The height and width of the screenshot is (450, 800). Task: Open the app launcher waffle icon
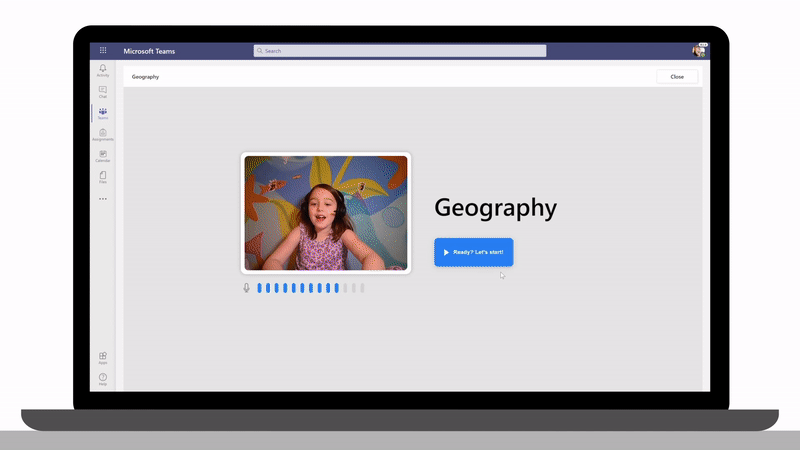pos(103,50)
